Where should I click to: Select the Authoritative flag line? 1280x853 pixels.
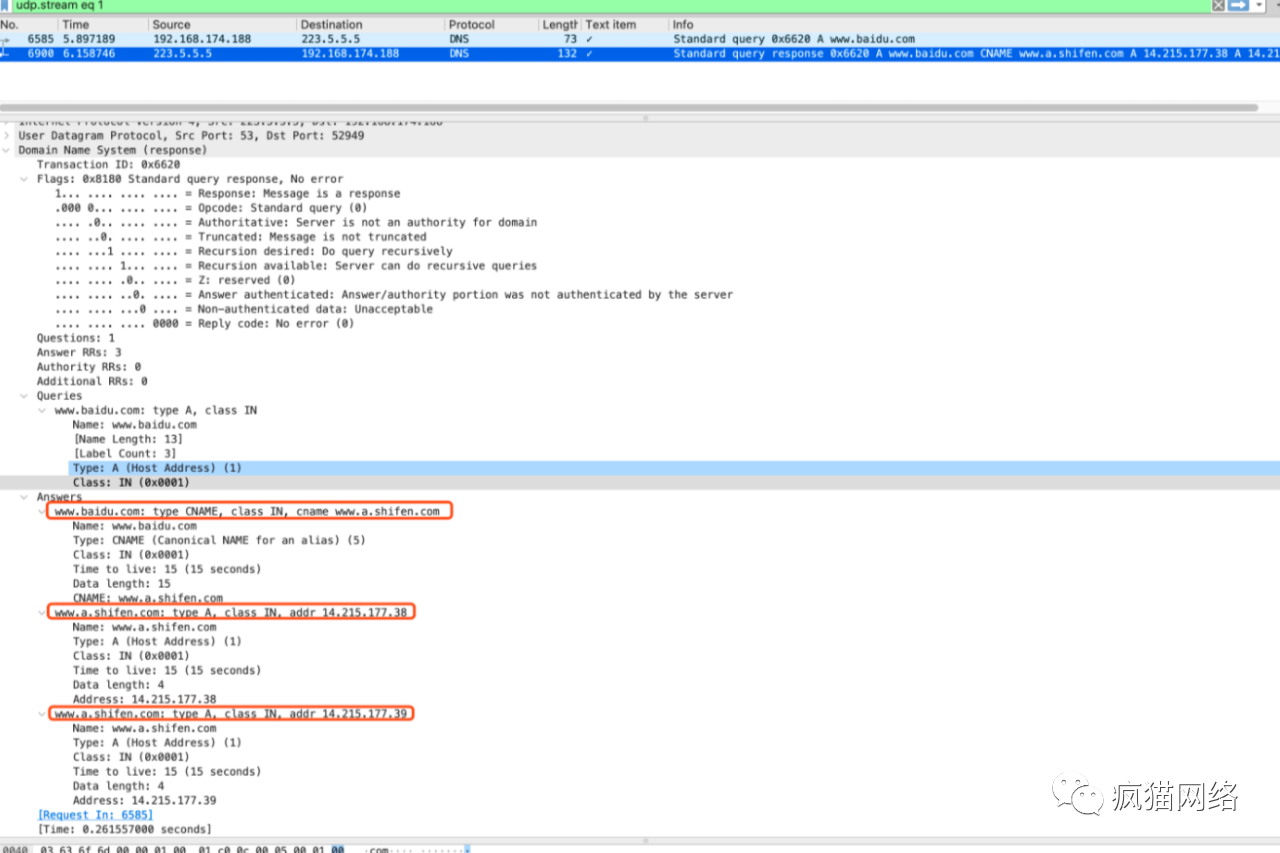click(x=296, y=222)
